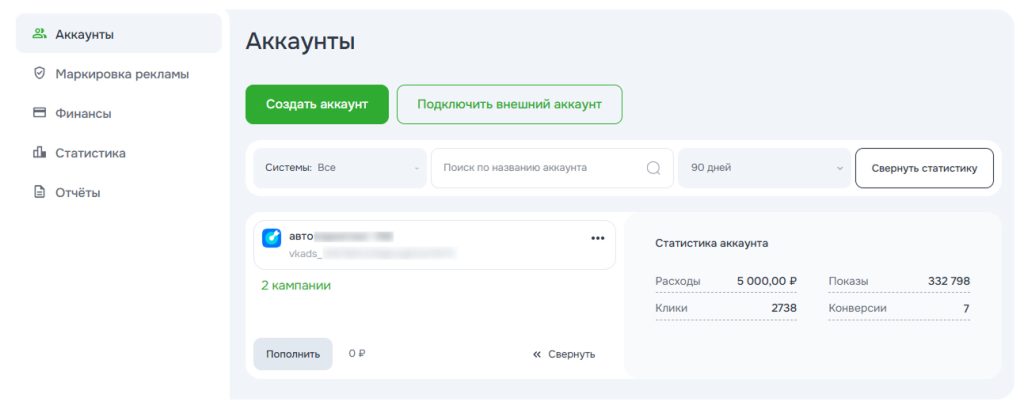Click the magnifier icon in search field
The width and height of the screenshot is (1024, 409).
pos(653,168)
